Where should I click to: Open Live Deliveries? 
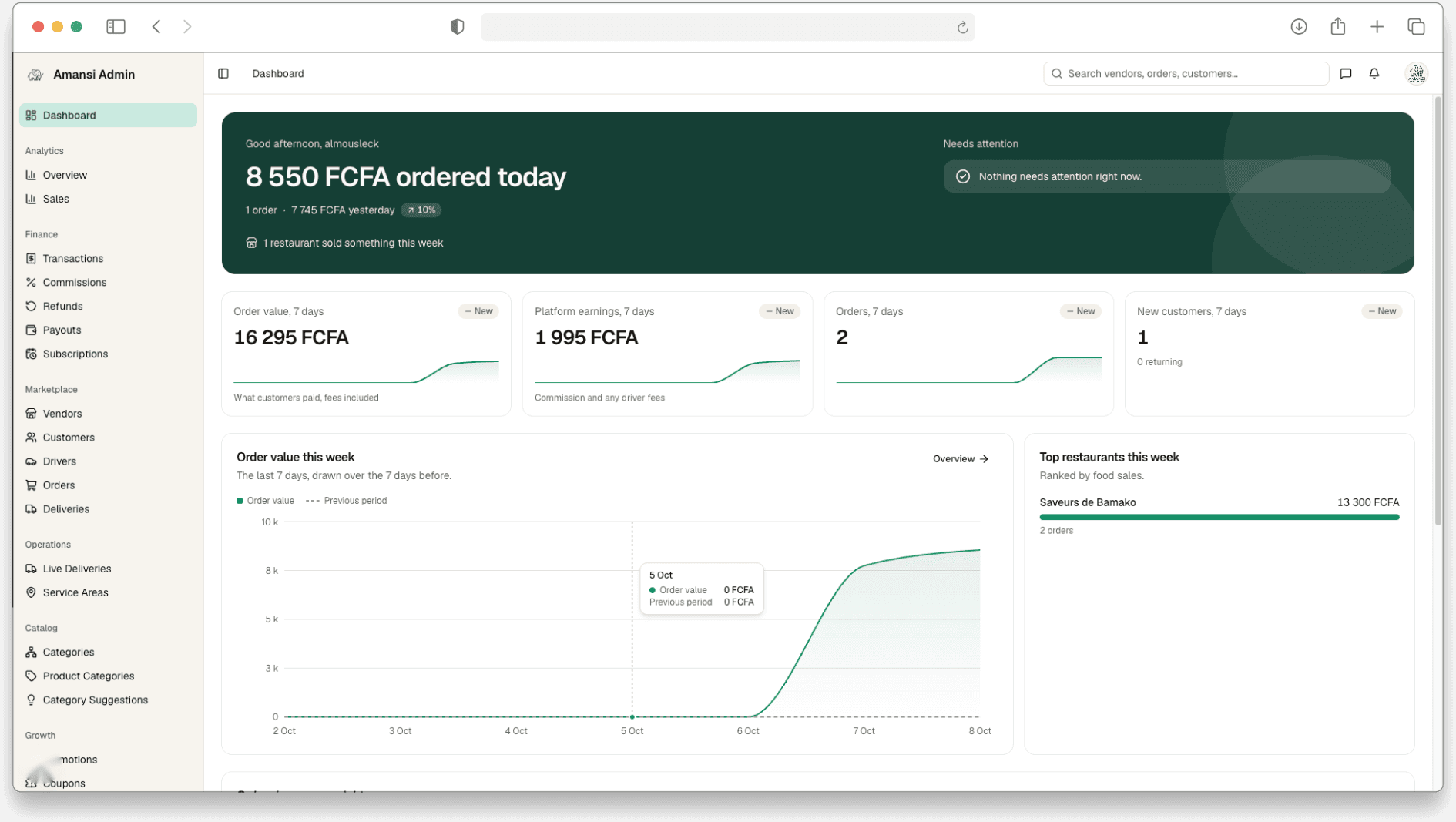pos(108,569)
